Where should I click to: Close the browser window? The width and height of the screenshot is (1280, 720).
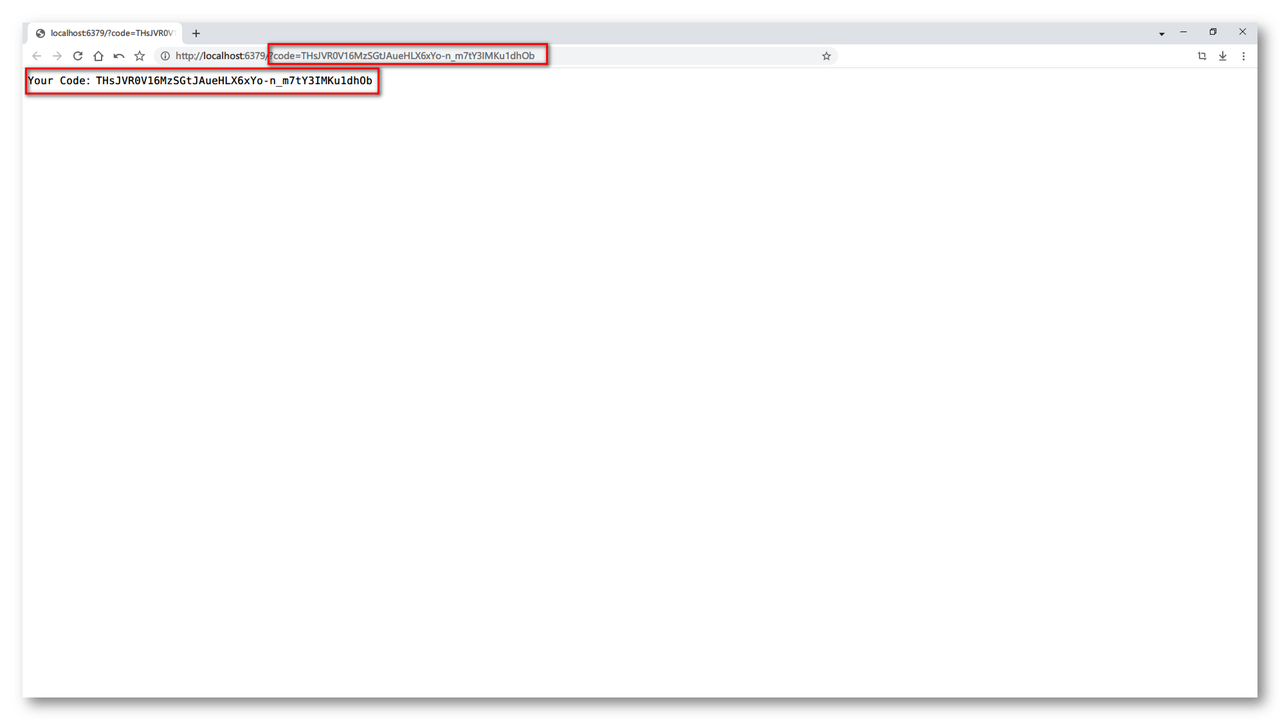(1242, 32)
